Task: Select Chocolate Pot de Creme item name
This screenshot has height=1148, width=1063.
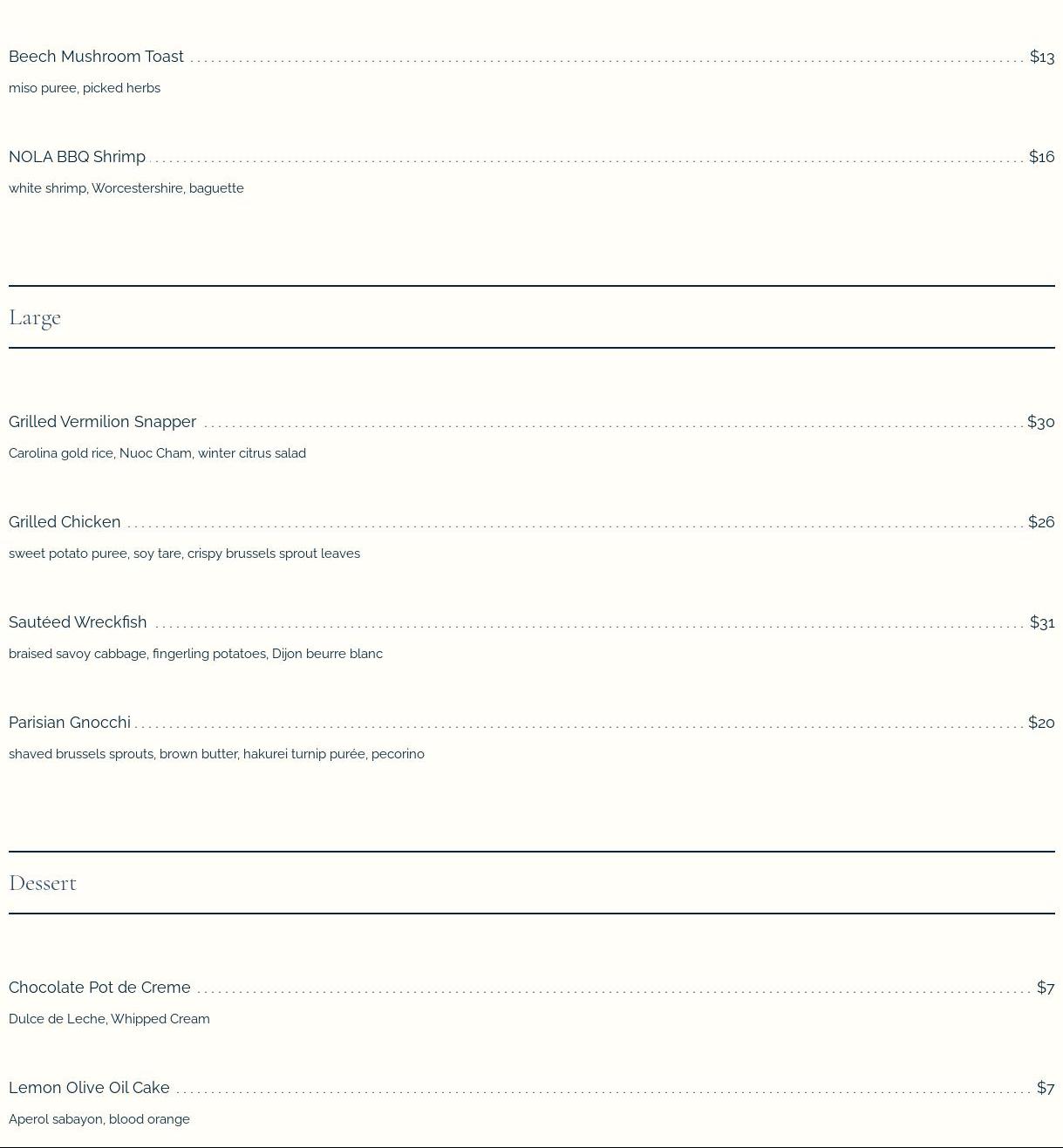Action: 99,988
